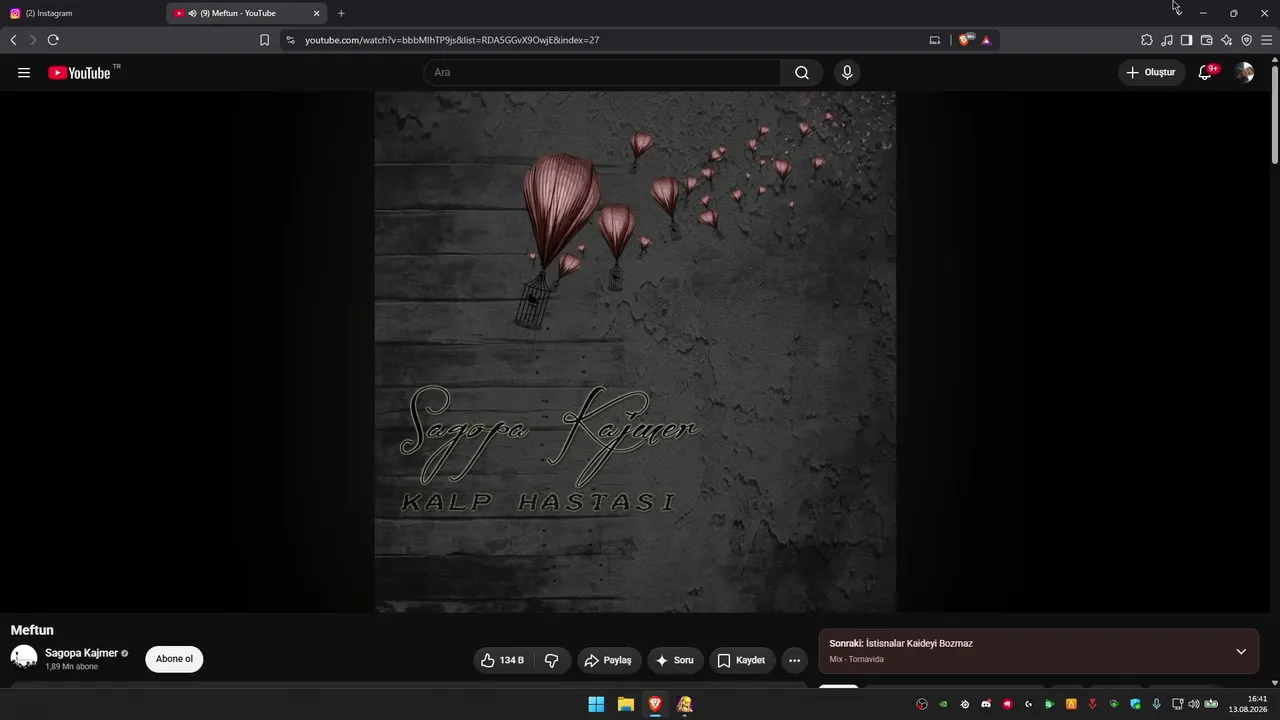
Task: Dislike the Meftun video
Action: coord(552,660)
